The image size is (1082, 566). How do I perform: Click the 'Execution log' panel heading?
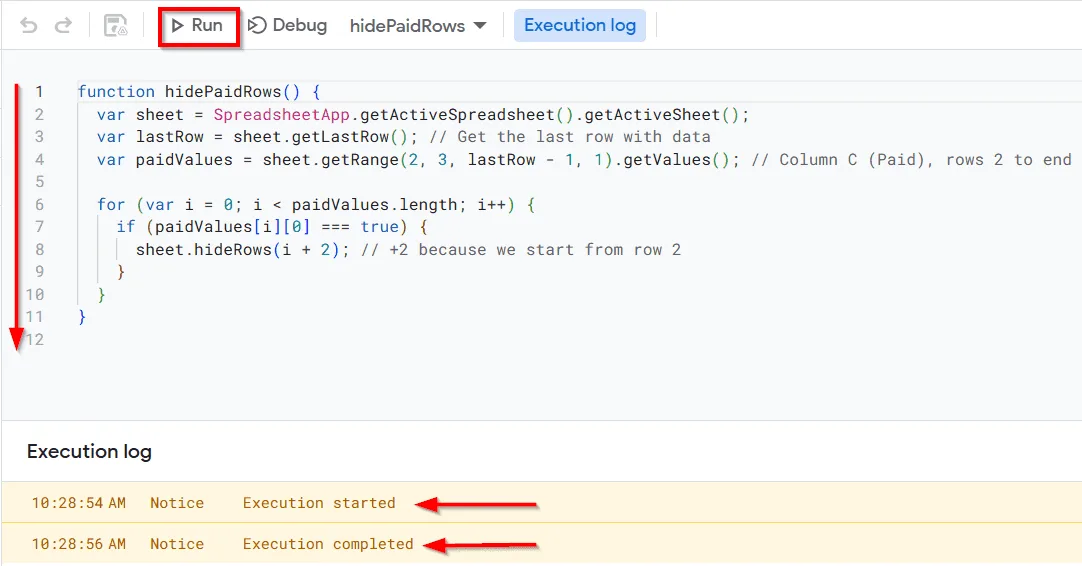89,451
